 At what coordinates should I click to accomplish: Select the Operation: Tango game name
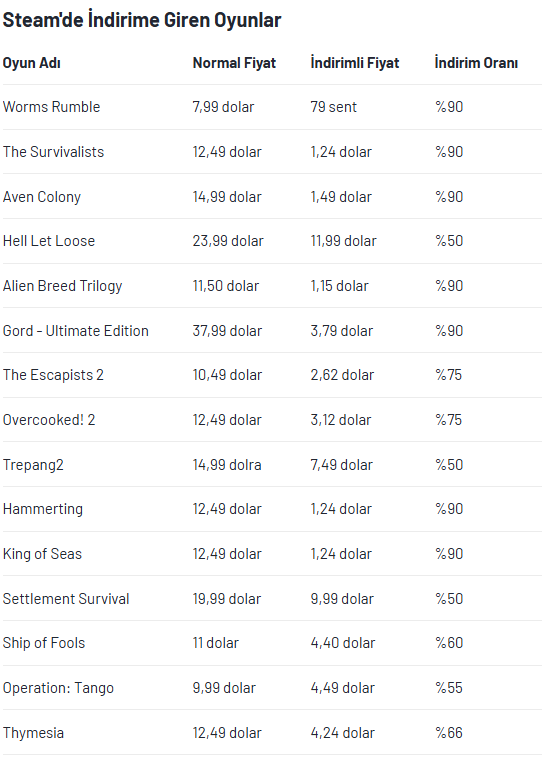58,688
